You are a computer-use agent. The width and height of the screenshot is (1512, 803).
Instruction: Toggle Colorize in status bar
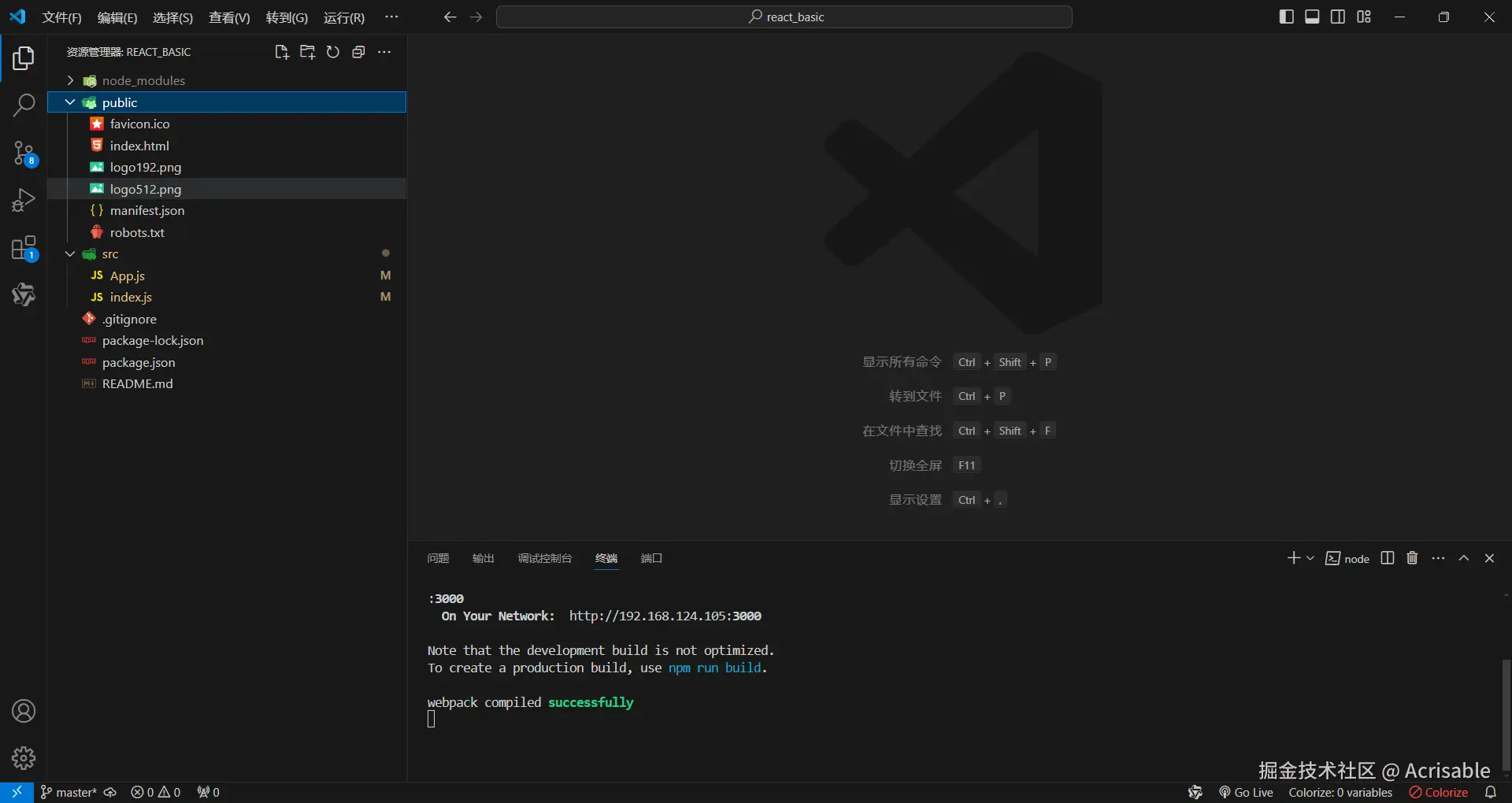[1439, 793]
